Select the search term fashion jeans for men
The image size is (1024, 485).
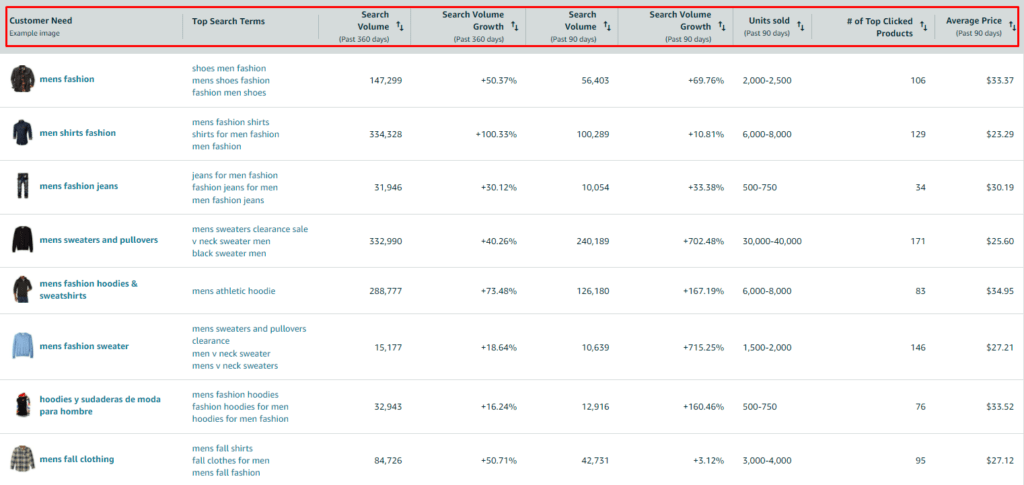235,188
